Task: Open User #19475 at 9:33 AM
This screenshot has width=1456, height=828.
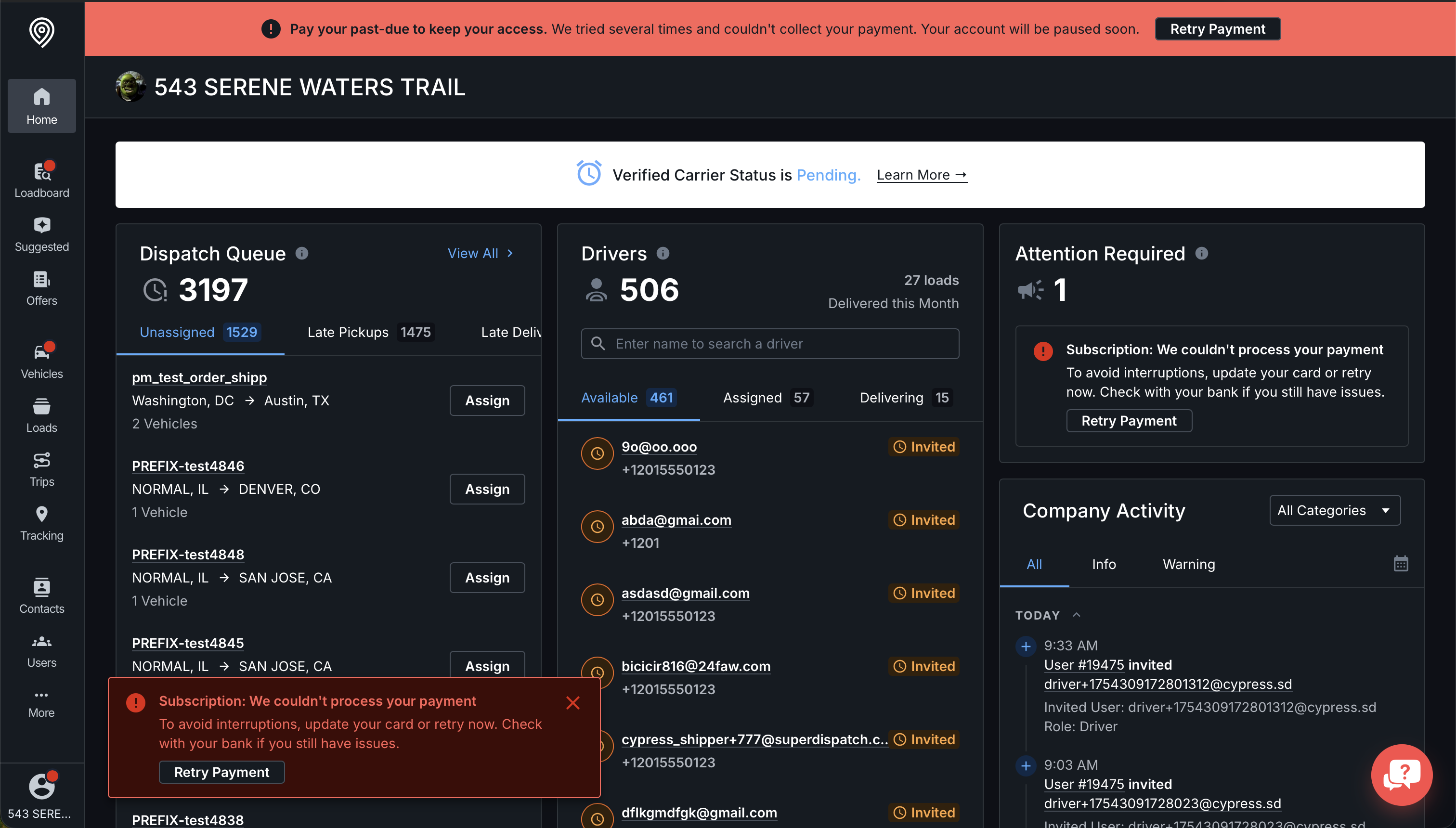Action: [x=1084, y=665]
